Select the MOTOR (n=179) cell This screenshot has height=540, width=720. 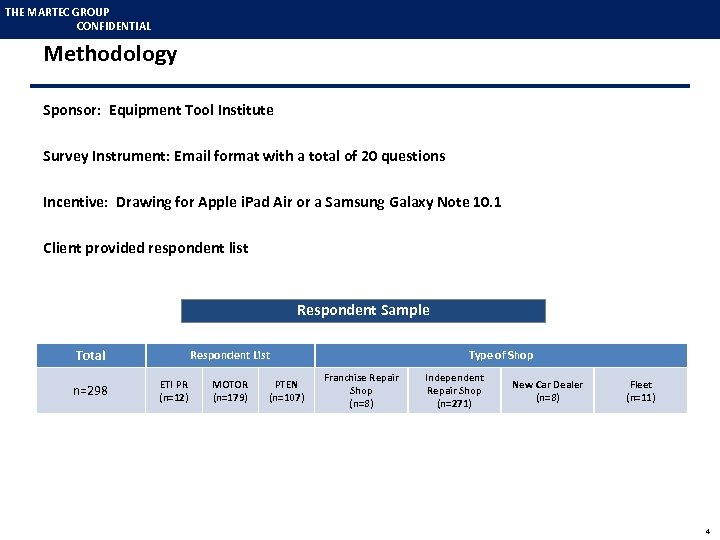pos(230,391)
